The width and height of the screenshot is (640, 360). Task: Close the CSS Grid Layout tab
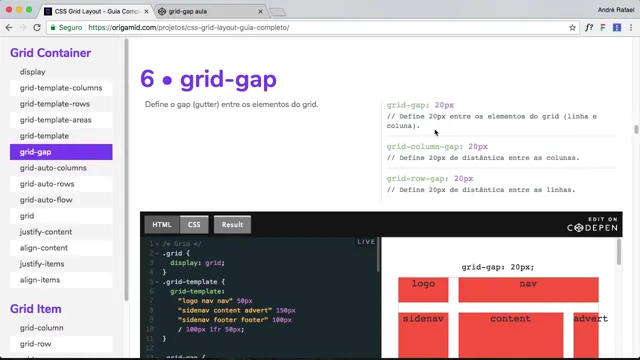[x=147, y=11]
